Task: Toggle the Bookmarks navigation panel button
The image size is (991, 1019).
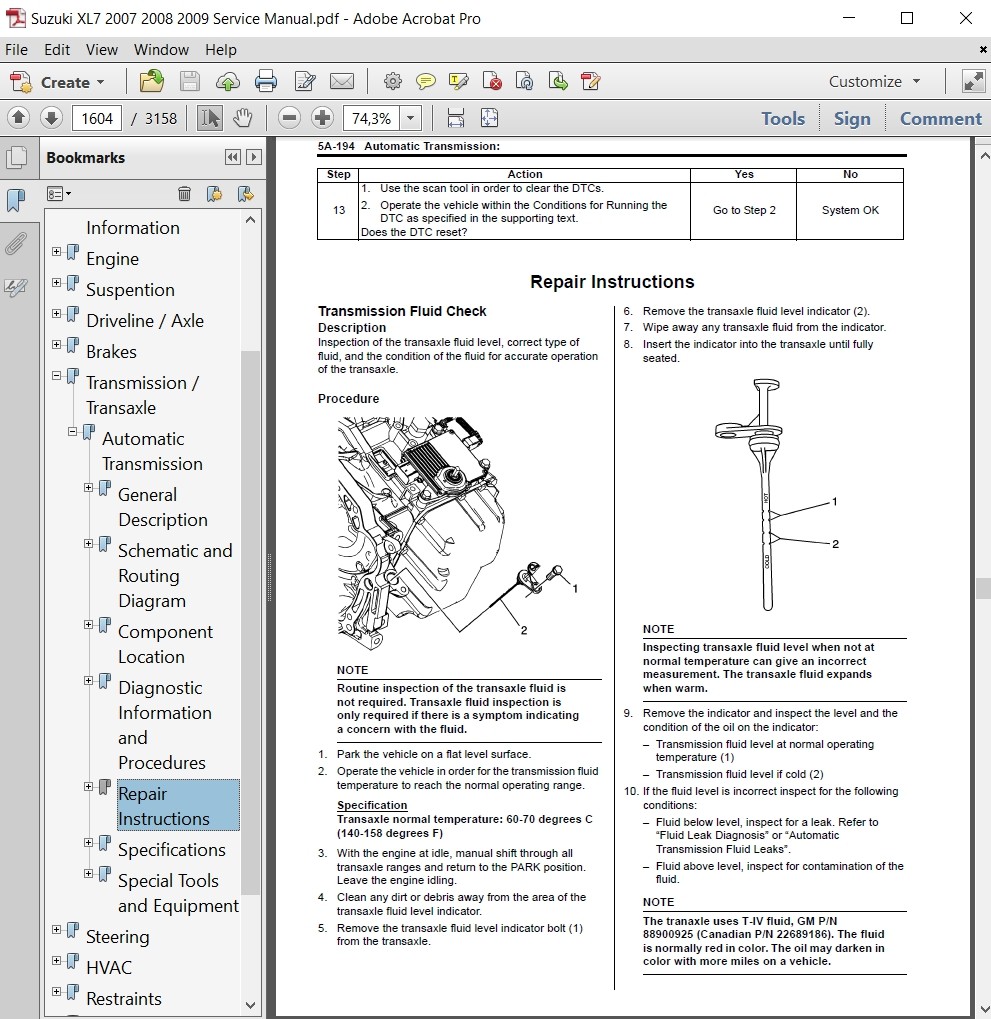Action: click(x=16, y=201)
